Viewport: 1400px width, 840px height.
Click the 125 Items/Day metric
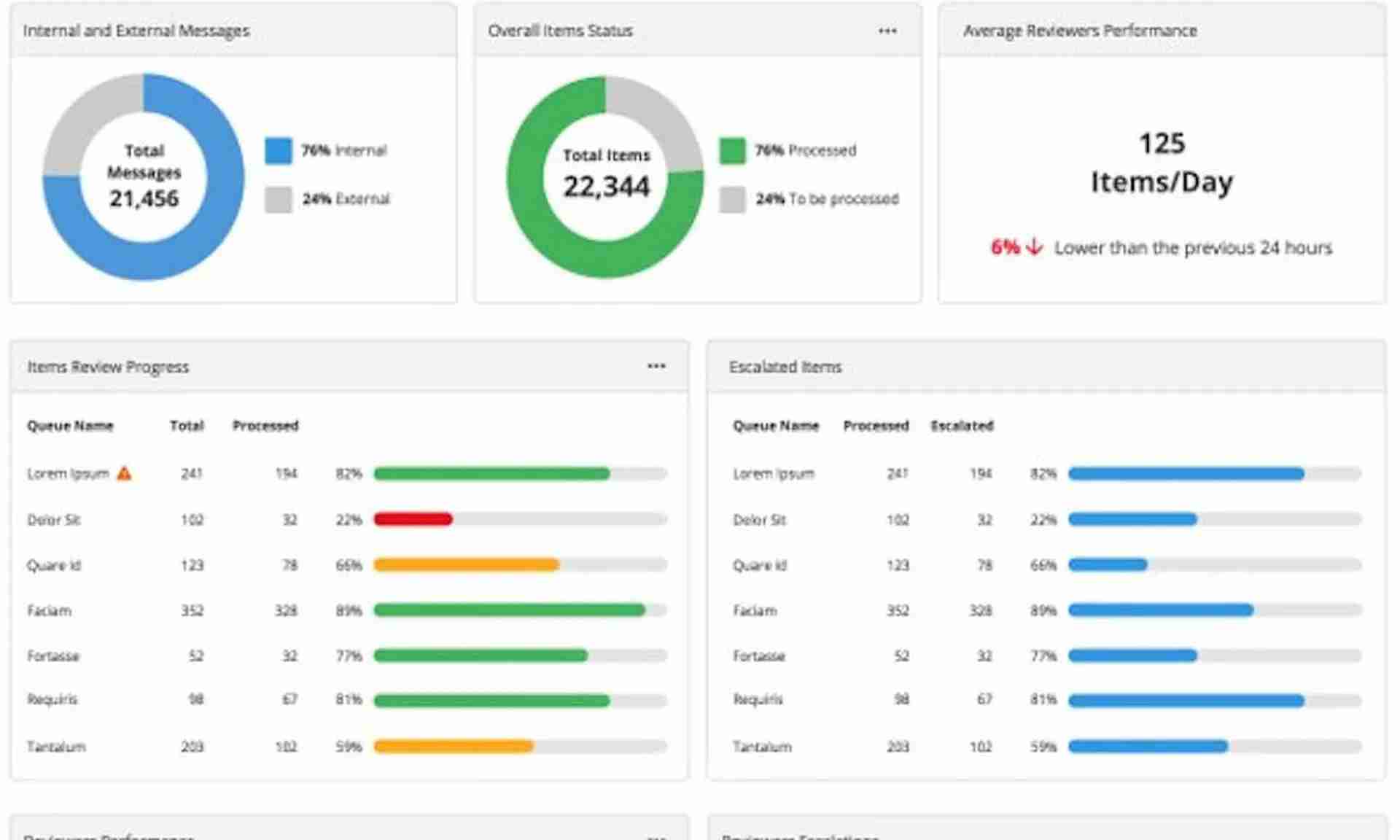(x=1162, y=163)
